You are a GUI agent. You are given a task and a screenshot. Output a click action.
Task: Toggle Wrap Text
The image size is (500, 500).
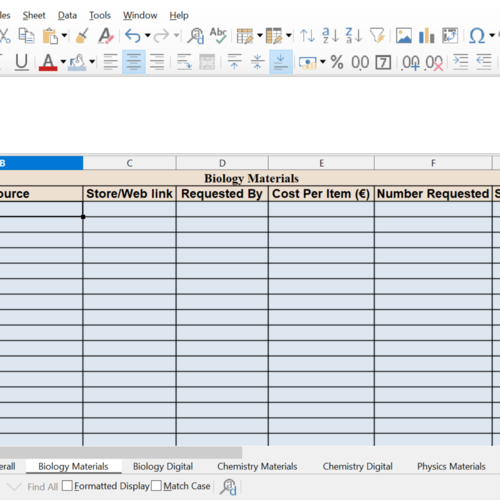click(184, 62)
